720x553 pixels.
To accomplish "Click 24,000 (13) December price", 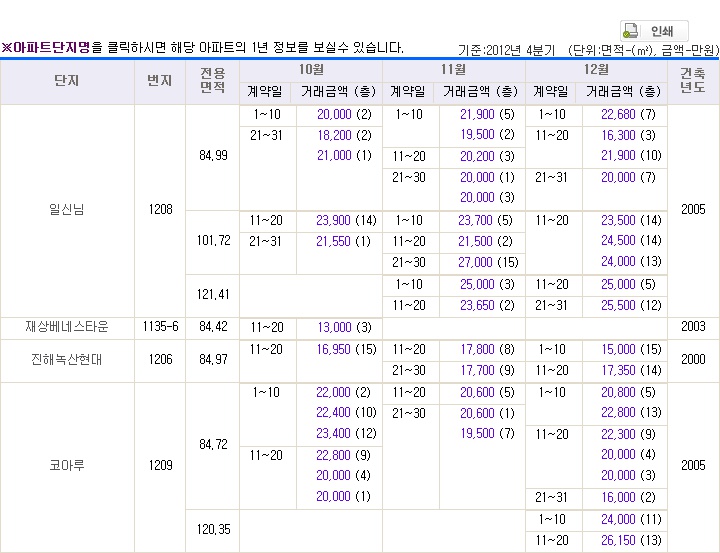I will [x=631, y=261].
